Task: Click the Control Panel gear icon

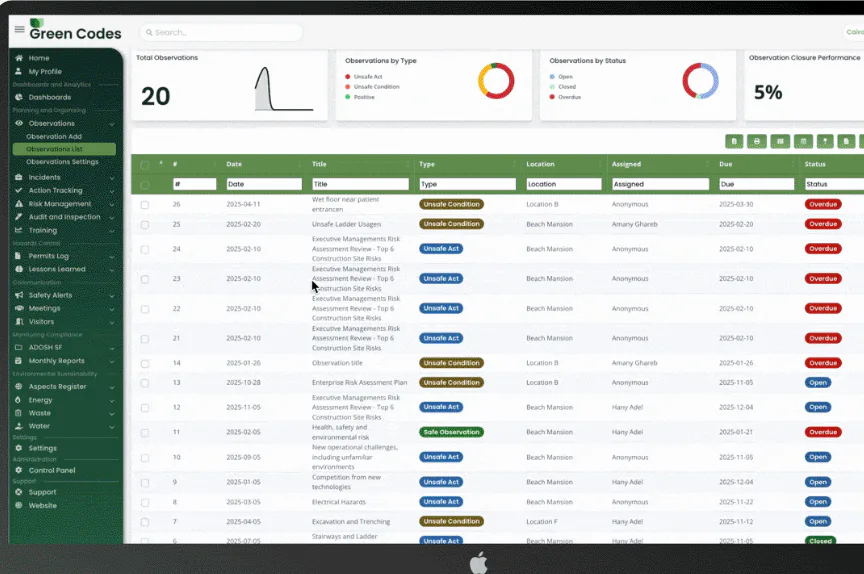Action: tap(19, 470)
